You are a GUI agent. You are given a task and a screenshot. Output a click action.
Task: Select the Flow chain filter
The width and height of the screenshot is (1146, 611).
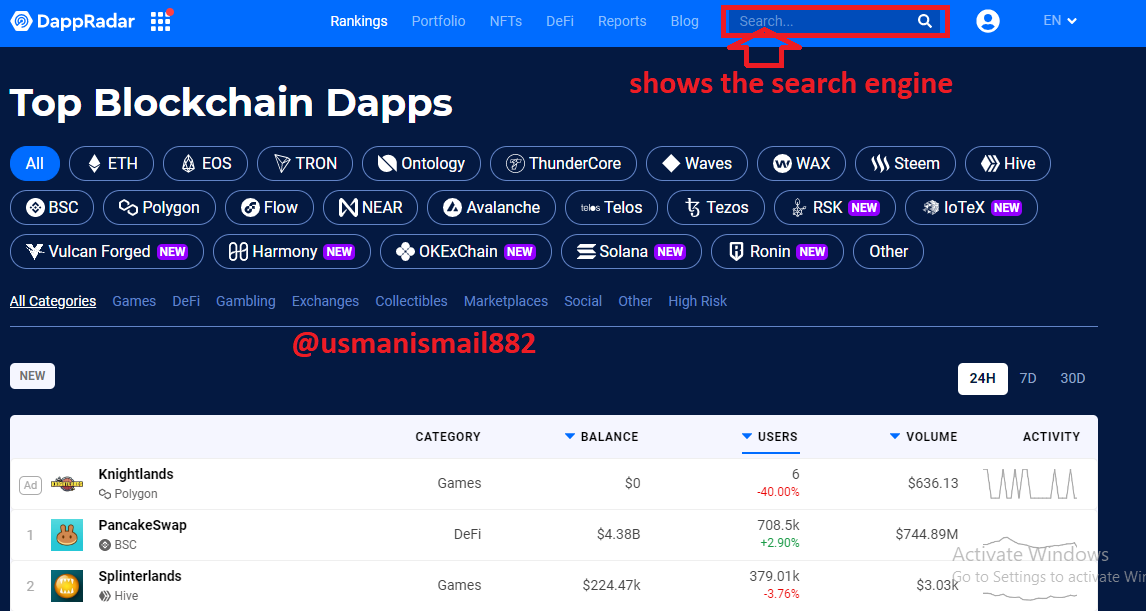269,208
